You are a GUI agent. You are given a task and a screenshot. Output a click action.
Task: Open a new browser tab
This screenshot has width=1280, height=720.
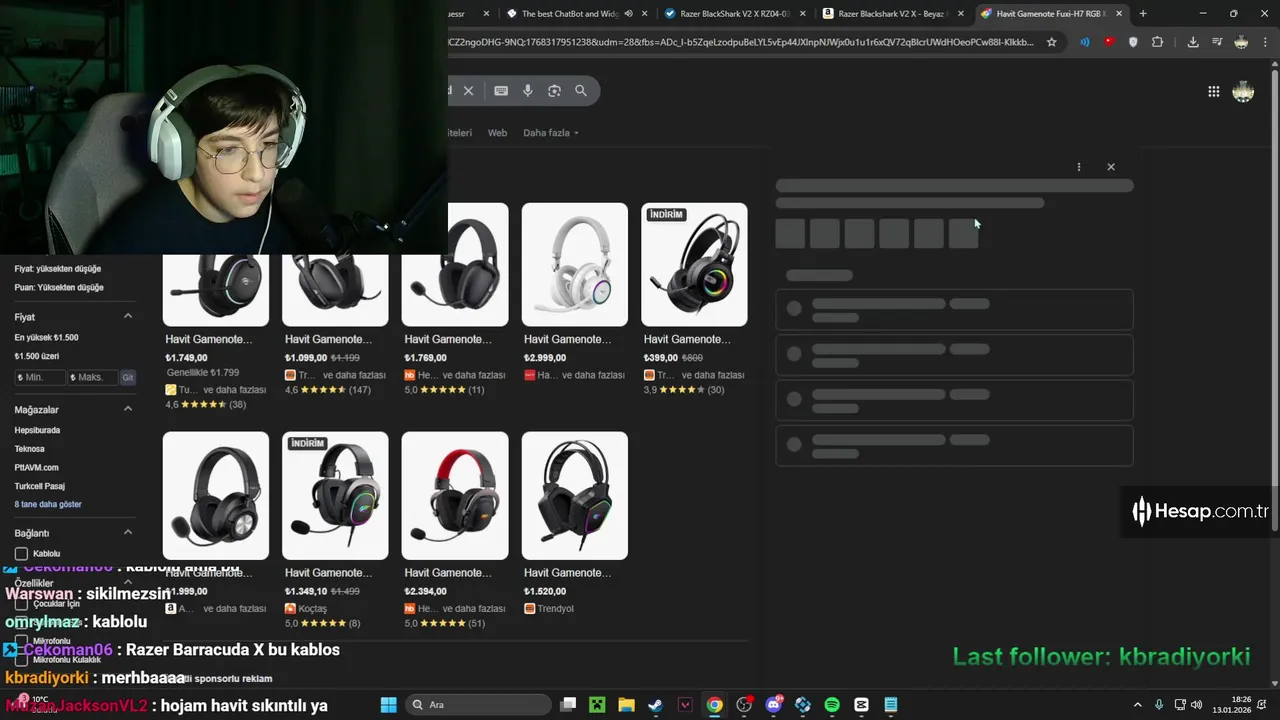click(x=1143, y=14)
